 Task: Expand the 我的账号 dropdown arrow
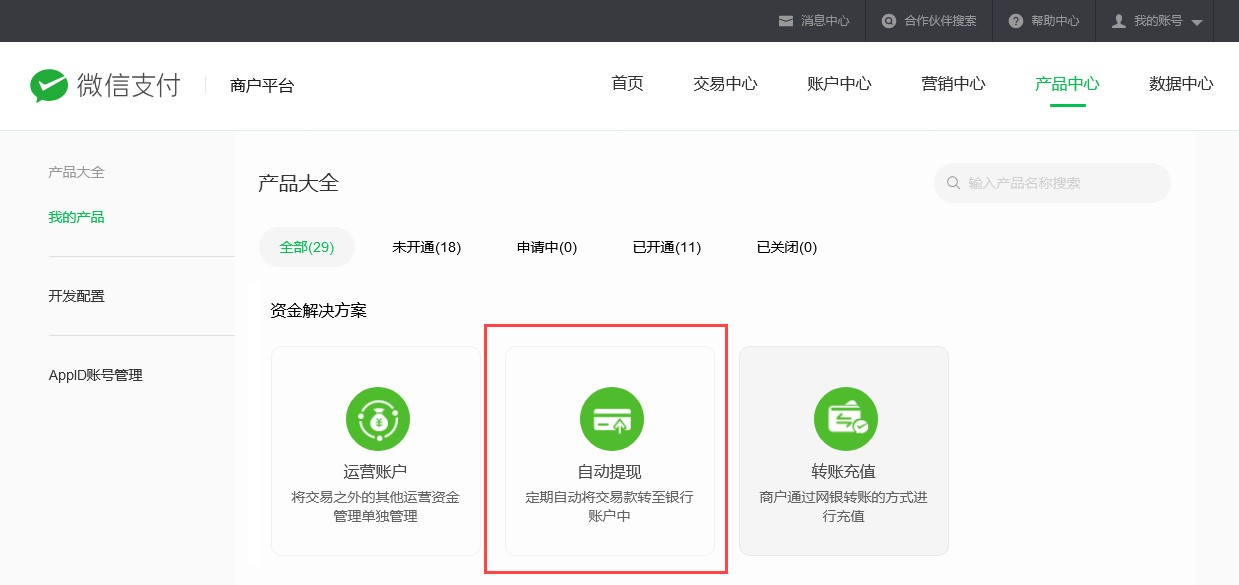coord(1197,22)
